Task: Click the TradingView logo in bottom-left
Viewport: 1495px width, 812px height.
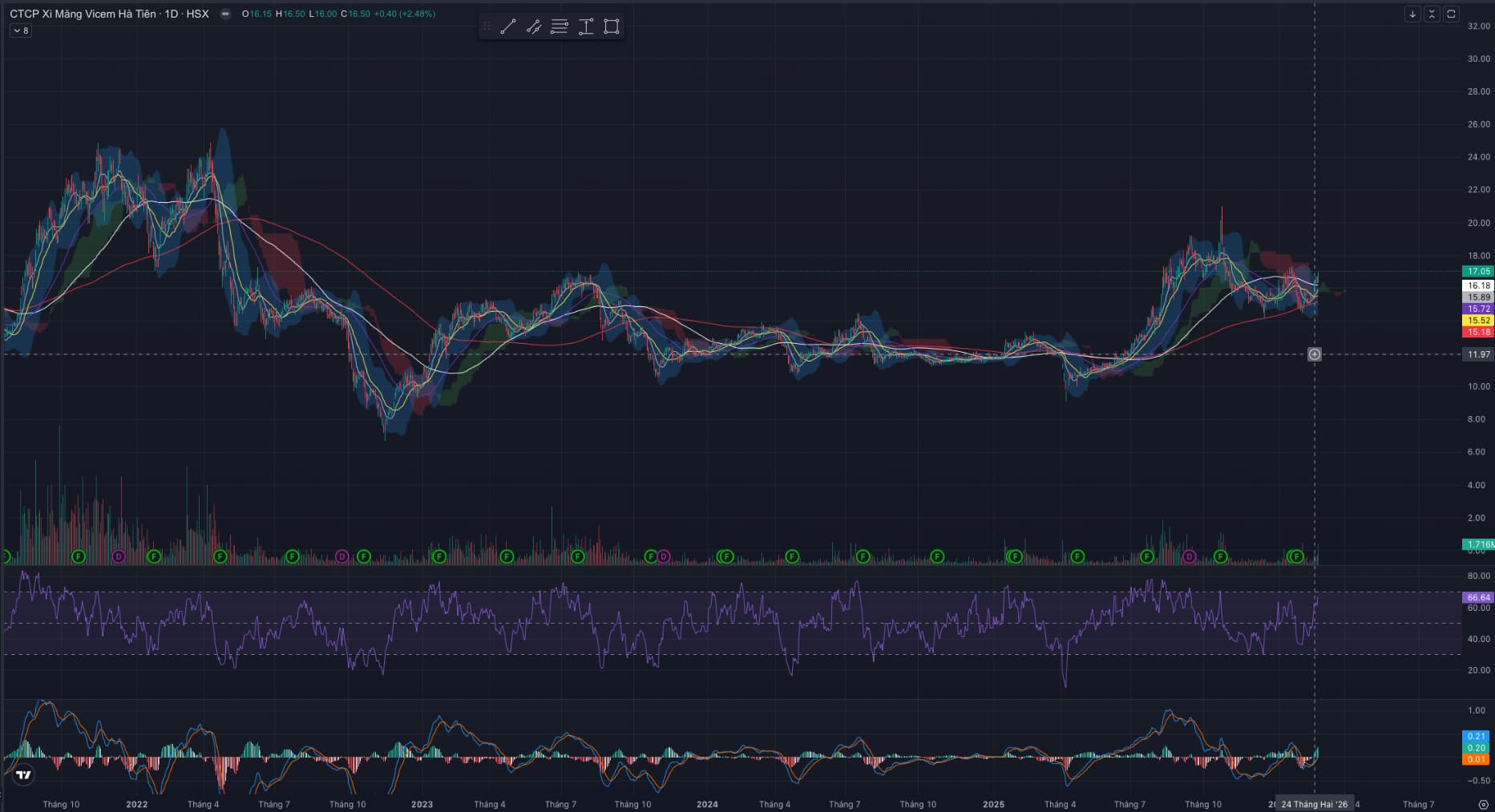Action: coord(24,775)
